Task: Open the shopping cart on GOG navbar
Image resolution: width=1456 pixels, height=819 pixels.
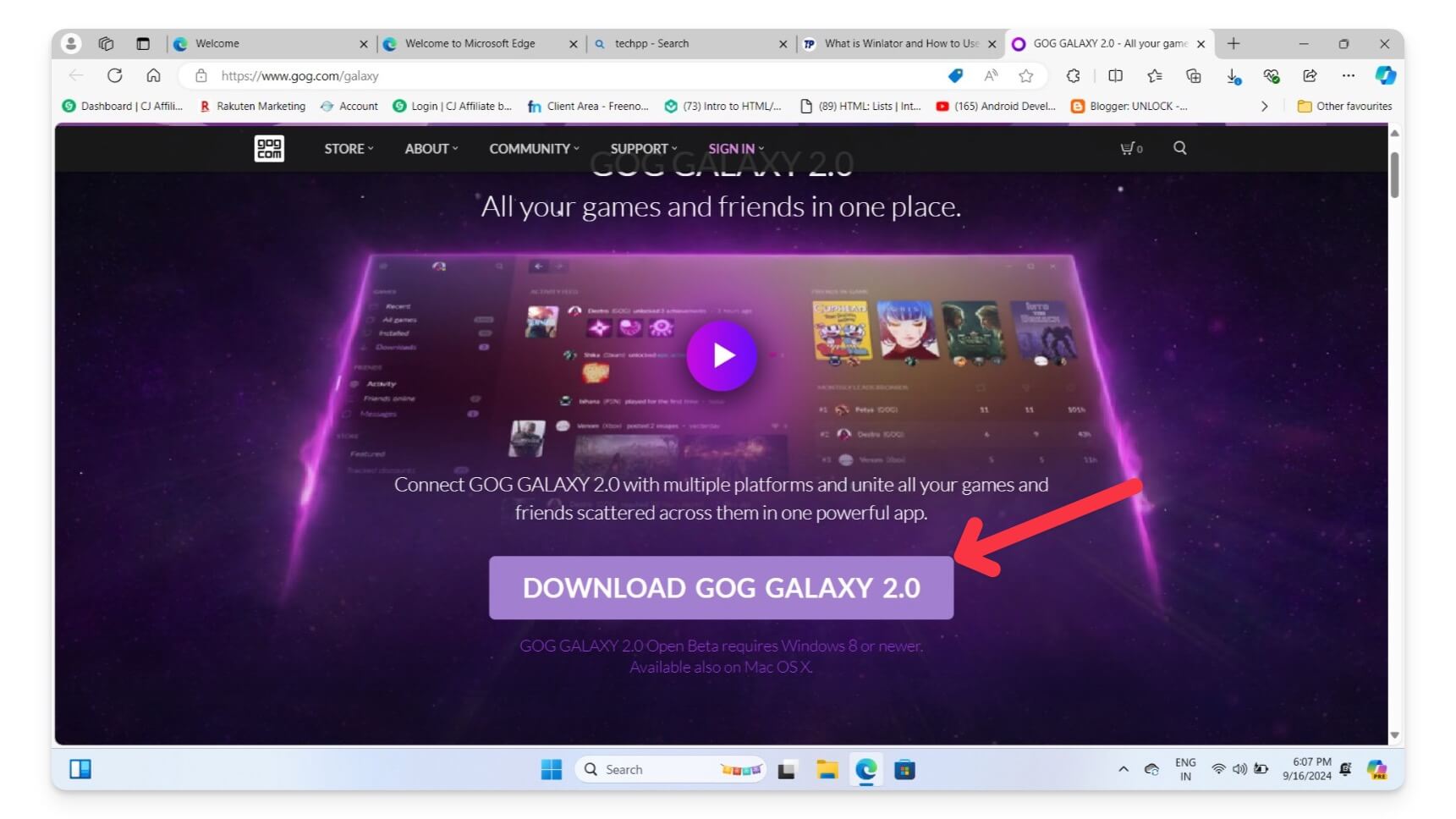Action: click(1129, 148)
